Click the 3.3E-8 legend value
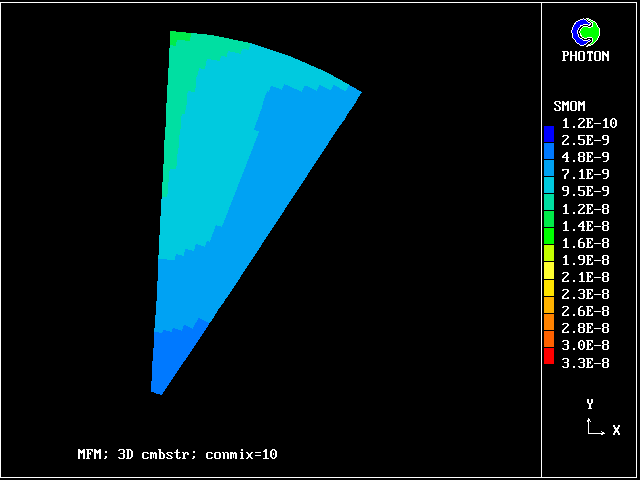This screenshot has height=480, width=640. [x=585, y=364]
